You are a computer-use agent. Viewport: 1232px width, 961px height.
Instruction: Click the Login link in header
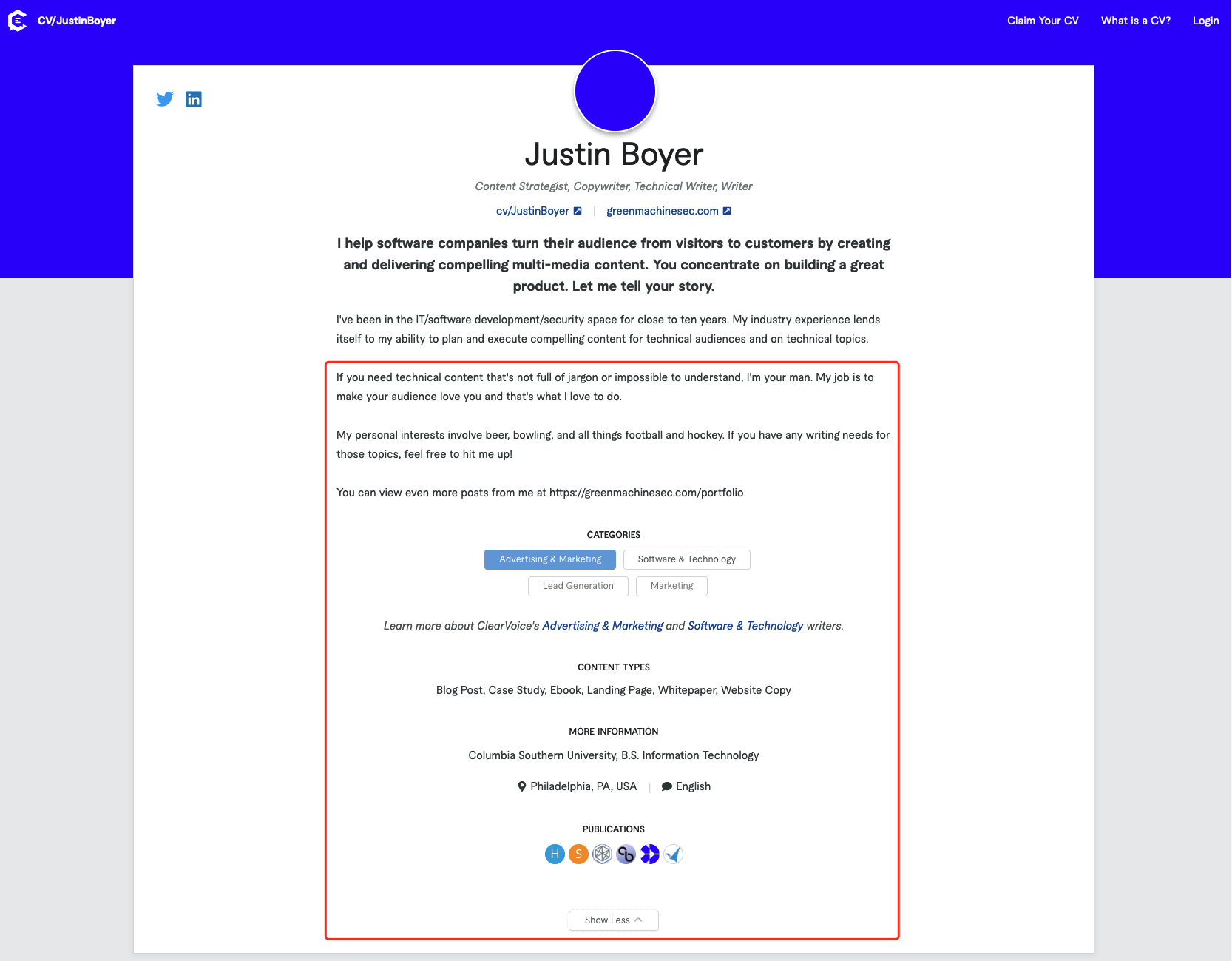coord(1205,21)
